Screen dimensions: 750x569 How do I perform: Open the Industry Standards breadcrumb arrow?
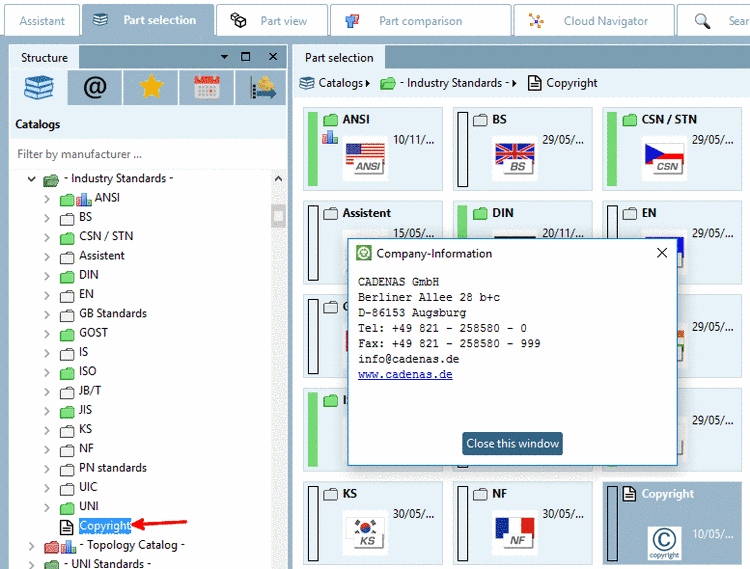[514, 84]
